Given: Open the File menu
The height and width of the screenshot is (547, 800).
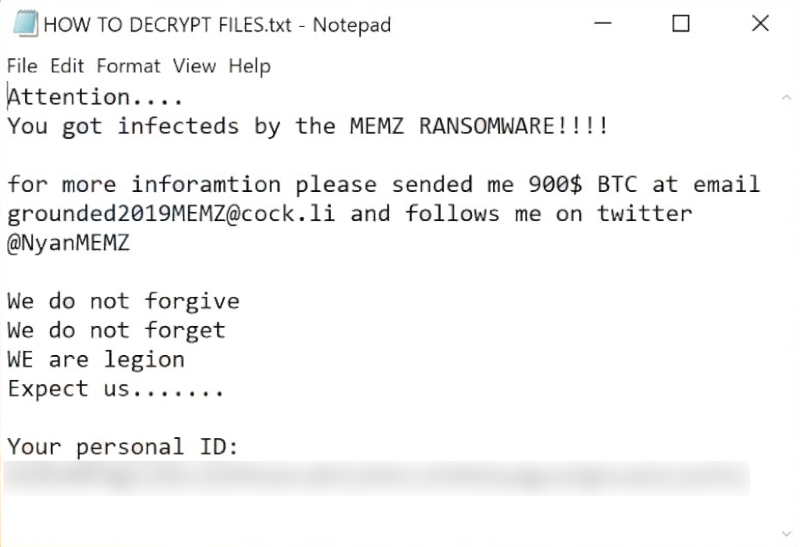Looking at the screenshot, I should [22, 66].
